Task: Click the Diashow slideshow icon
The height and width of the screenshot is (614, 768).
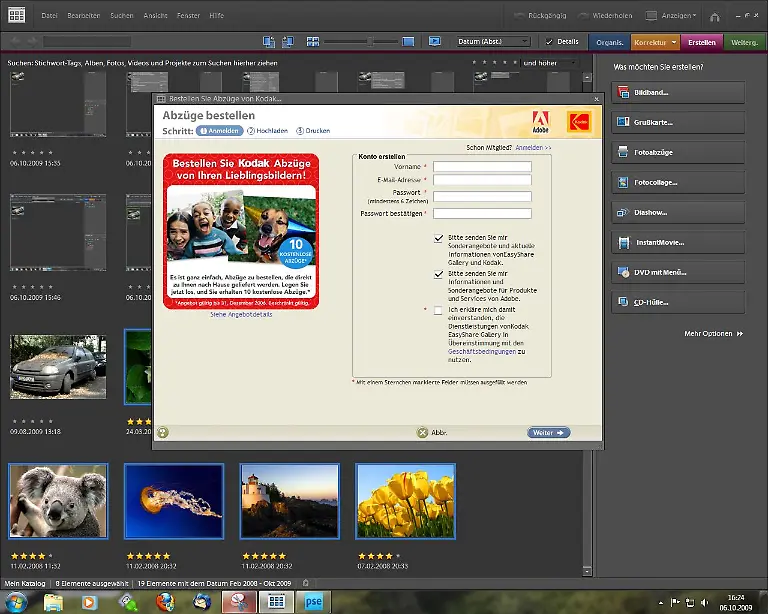Action: [x=621, y=213]
